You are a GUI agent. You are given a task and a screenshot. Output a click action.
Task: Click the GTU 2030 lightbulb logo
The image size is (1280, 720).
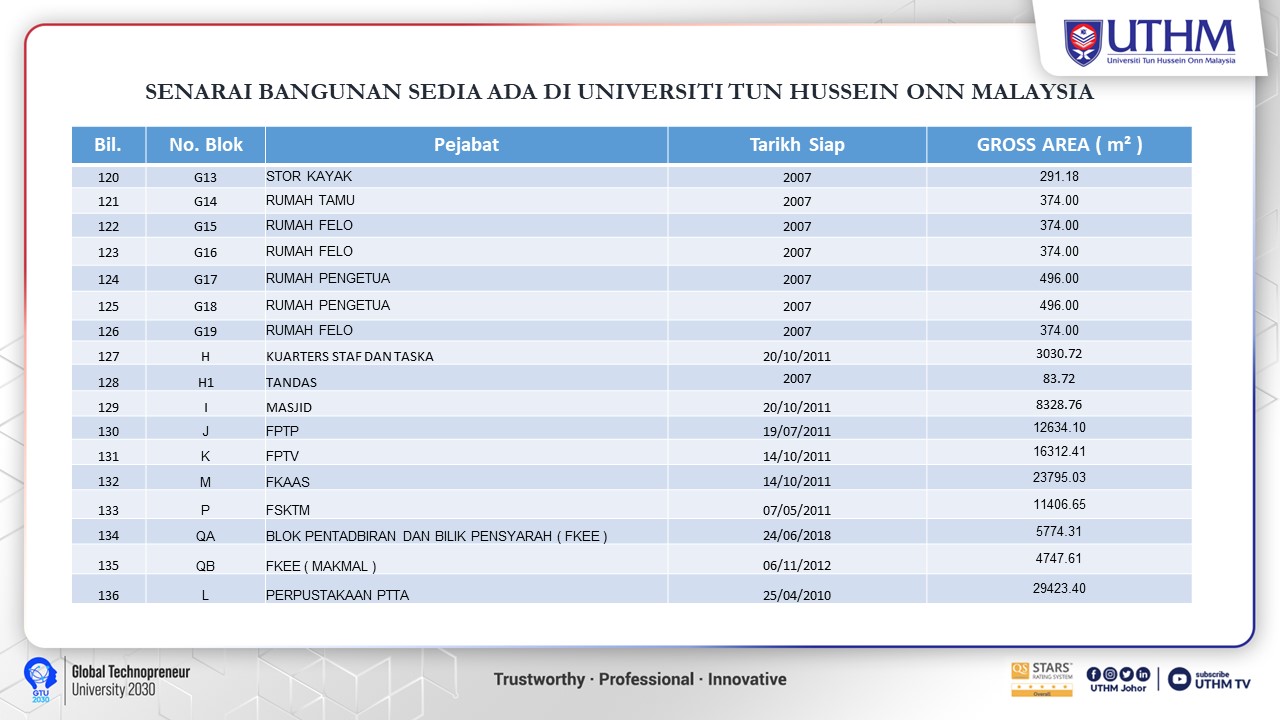click(38, 680)
